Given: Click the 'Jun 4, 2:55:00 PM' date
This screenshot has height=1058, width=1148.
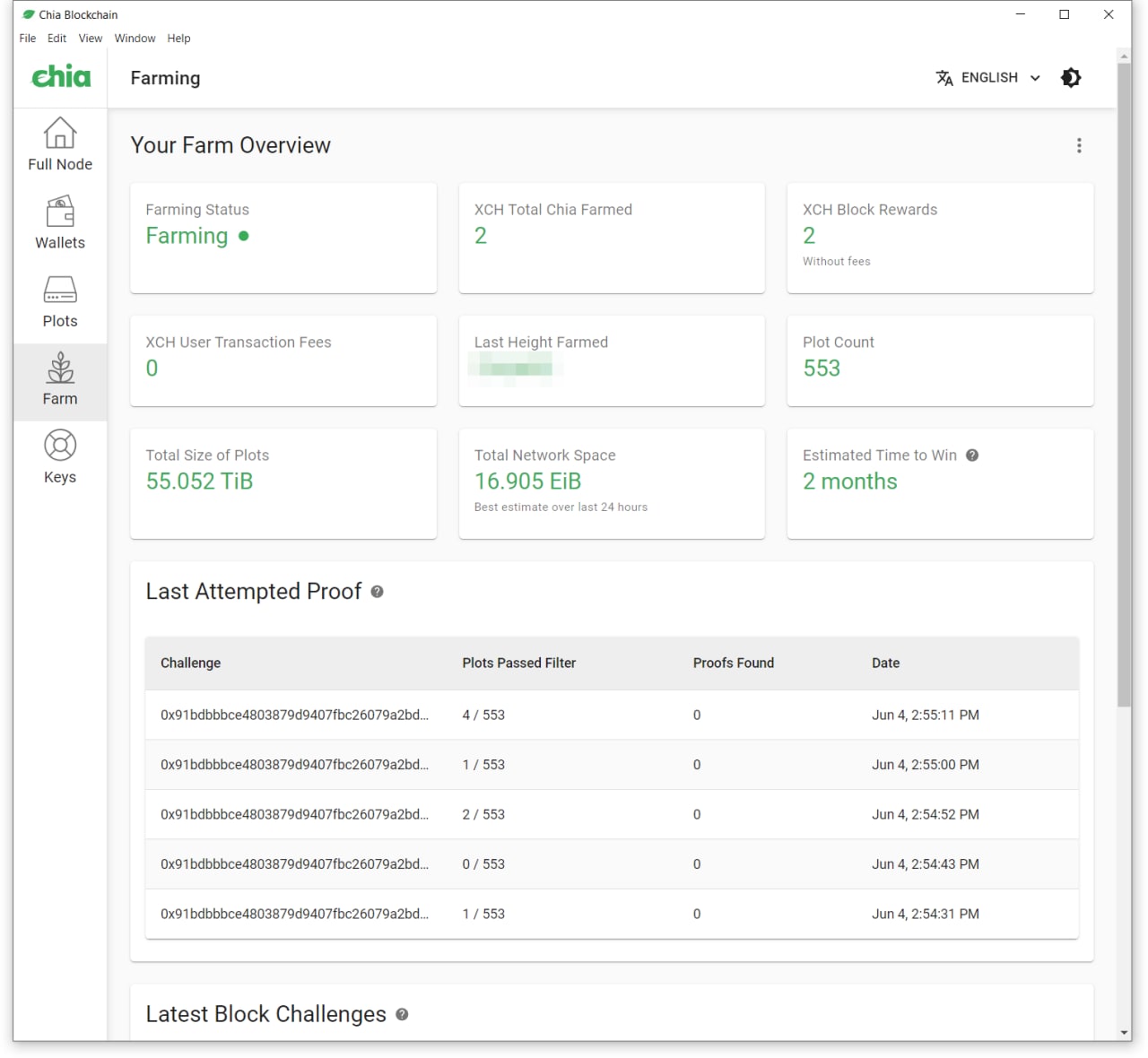Looking at the screenshot, I should click(926, 765).
